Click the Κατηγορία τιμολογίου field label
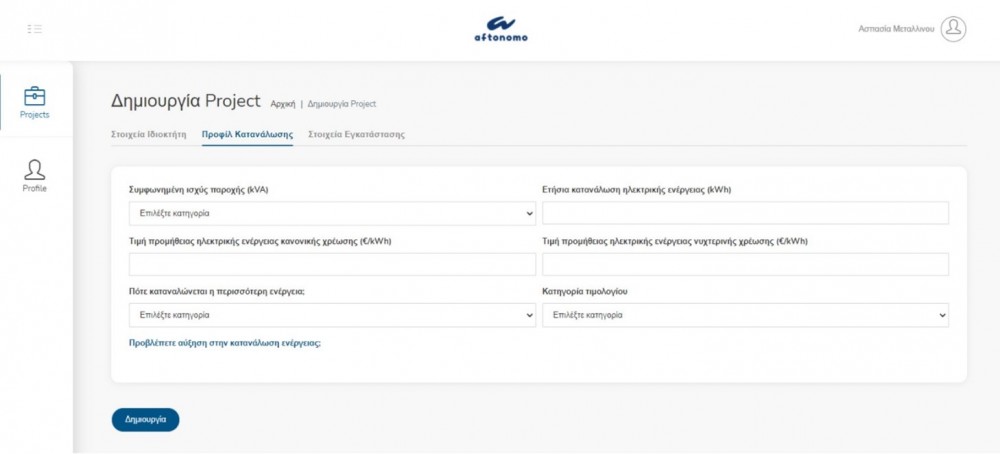The height and width of the screenshot is (454, 1000). 585,291
